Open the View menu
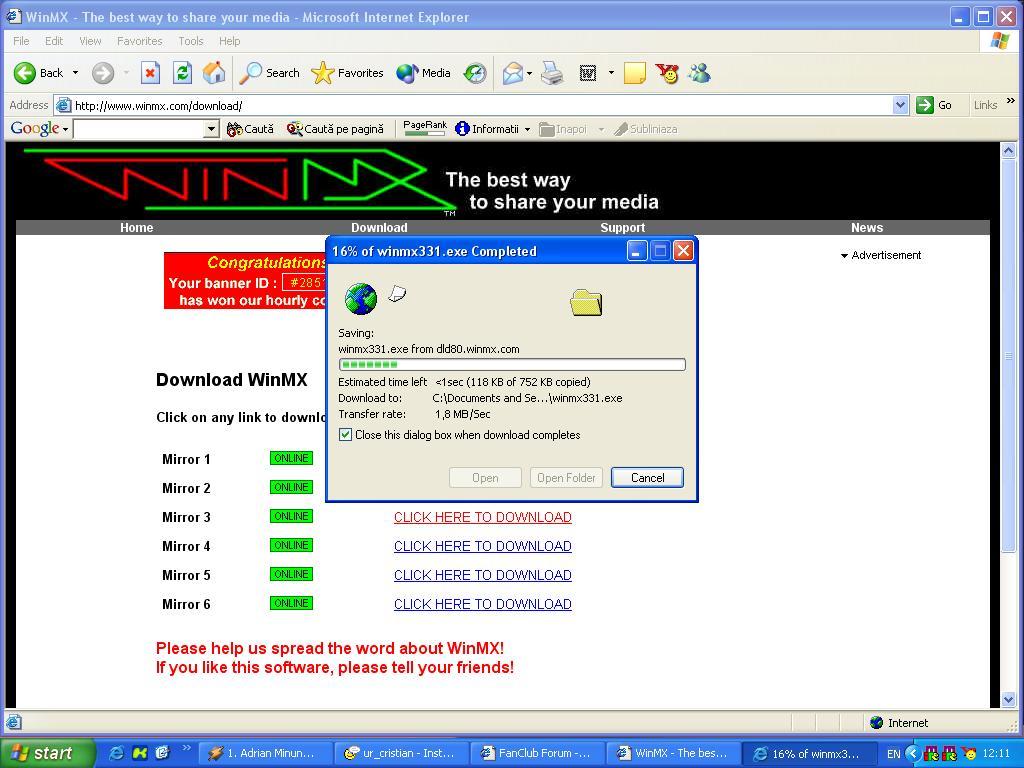Viewport: 1024px width, 768px height. point(90,40)
